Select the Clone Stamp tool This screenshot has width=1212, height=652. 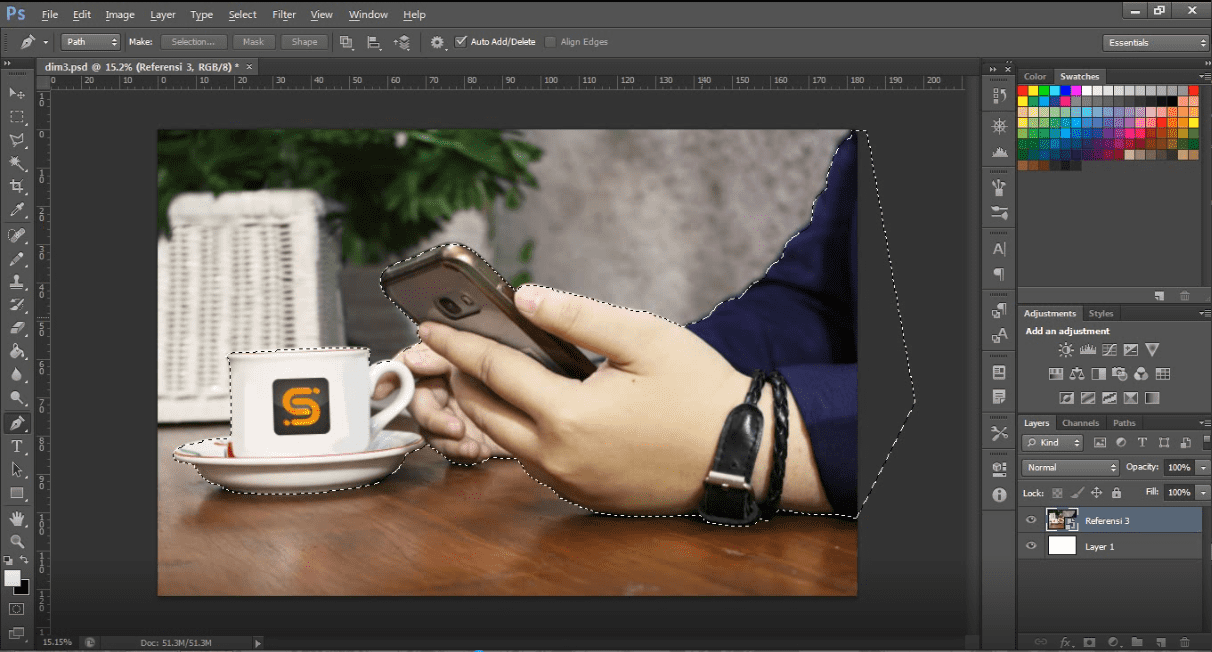click(x=17, y=282)
